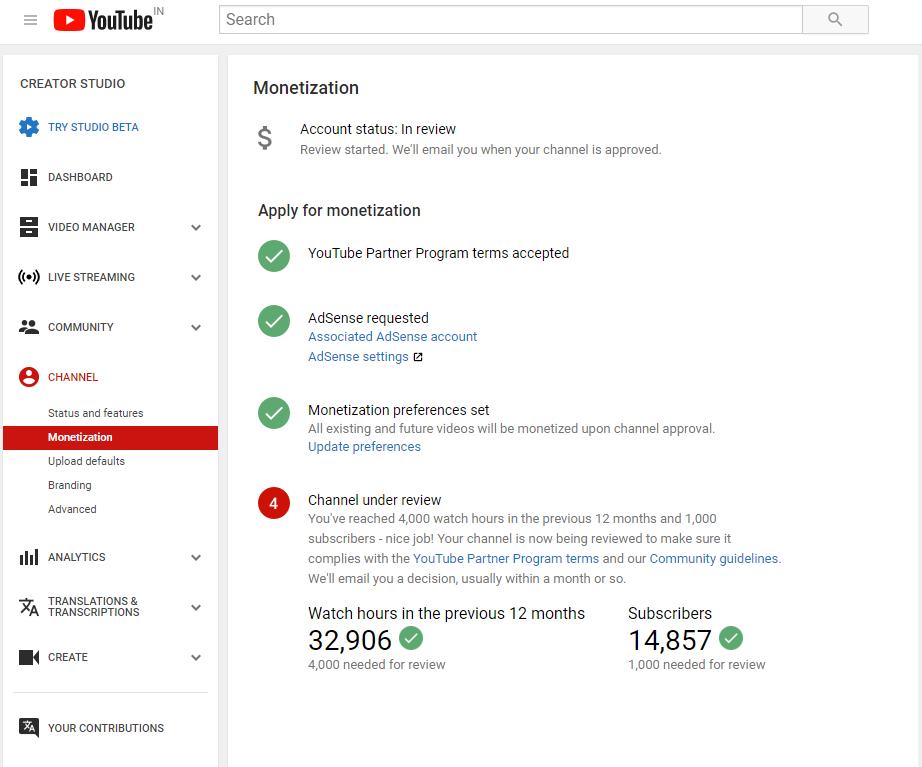Click the 'Apply for monetization' heading
922x767 pixels.
click(x=339, y=211)
